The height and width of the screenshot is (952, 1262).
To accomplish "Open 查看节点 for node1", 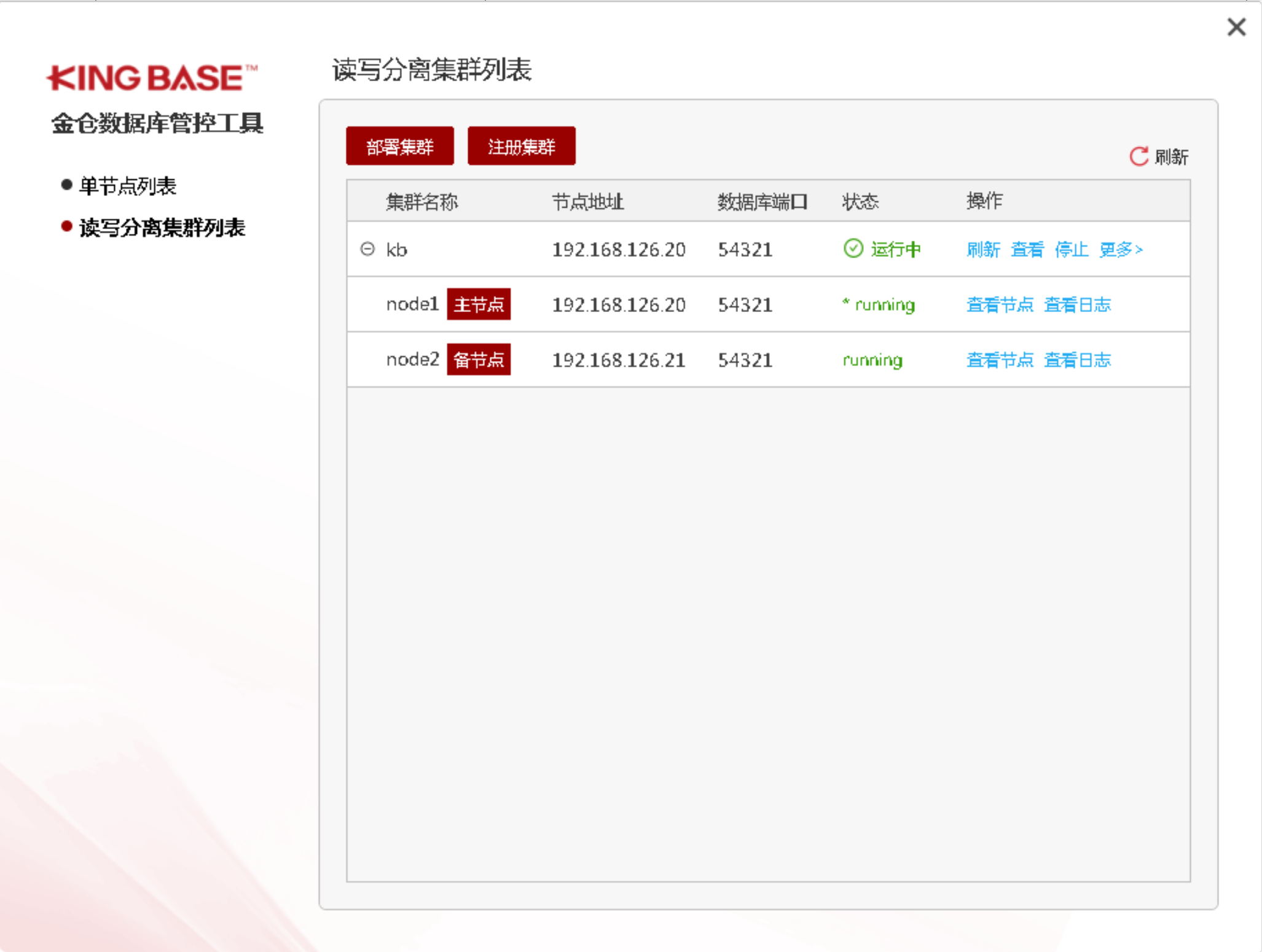I will tap(1000, 305).
